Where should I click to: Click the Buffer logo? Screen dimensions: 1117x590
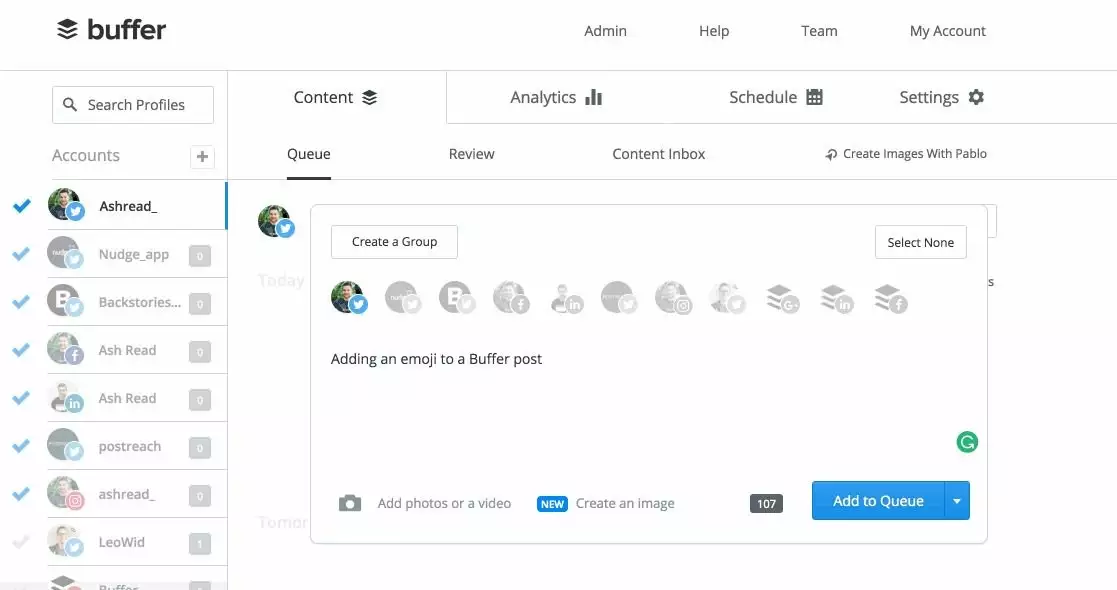tap(112, 30)
